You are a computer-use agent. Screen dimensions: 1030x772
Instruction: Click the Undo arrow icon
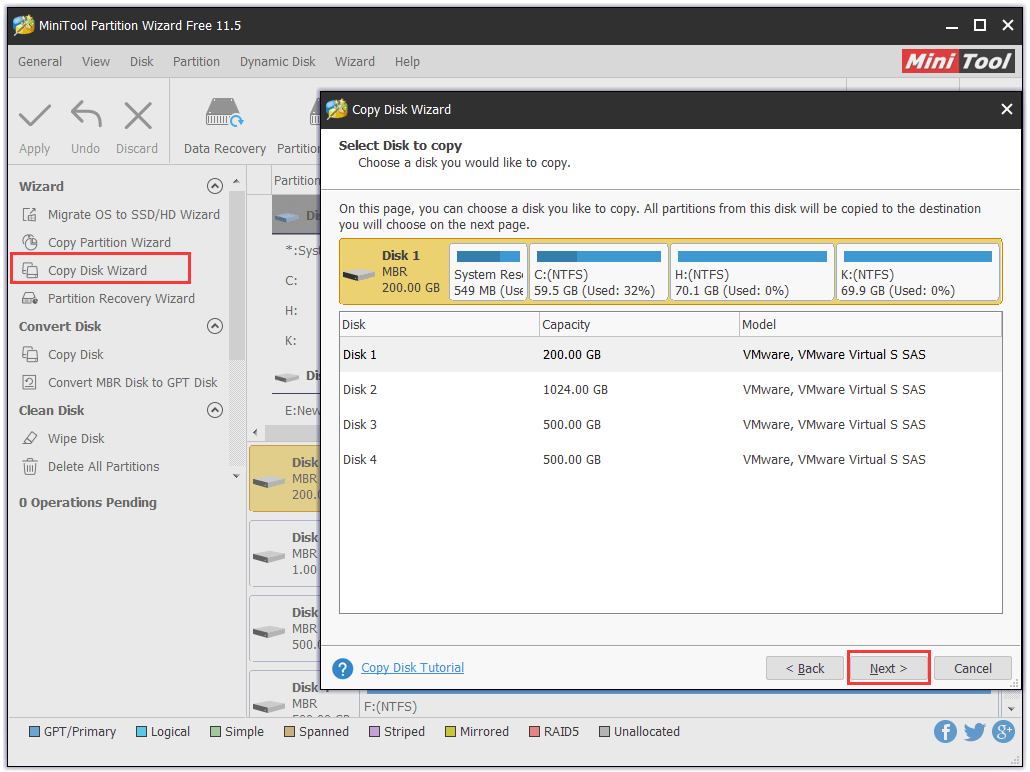click(86, 114)
